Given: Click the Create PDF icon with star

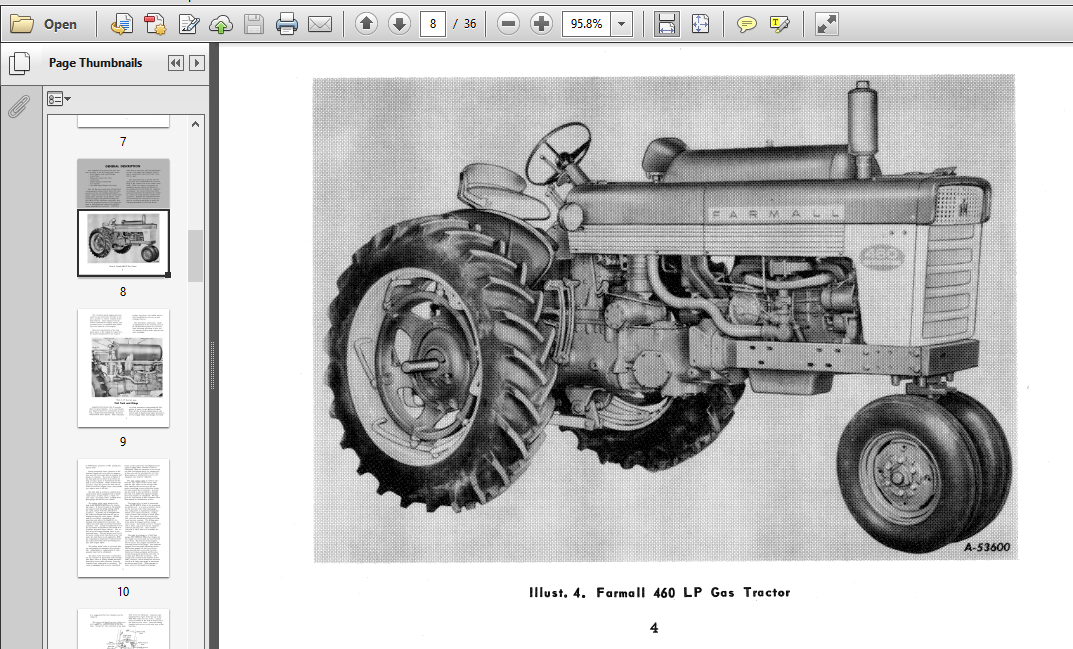Looking at the screenshot, I should [155, 25].
